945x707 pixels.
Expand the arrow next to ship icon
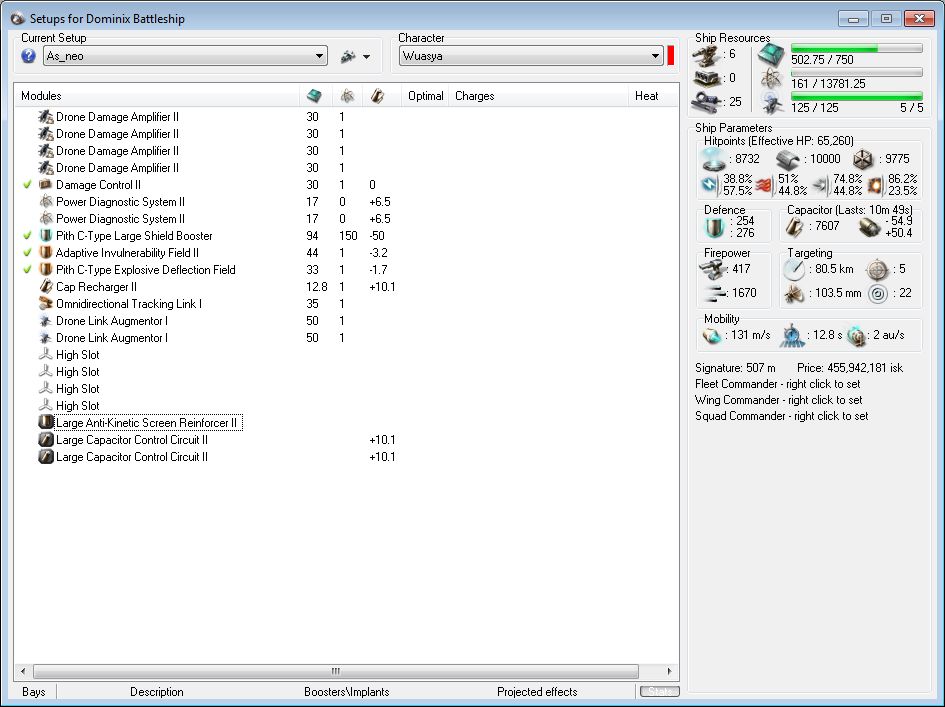click(x=366, y=57)
